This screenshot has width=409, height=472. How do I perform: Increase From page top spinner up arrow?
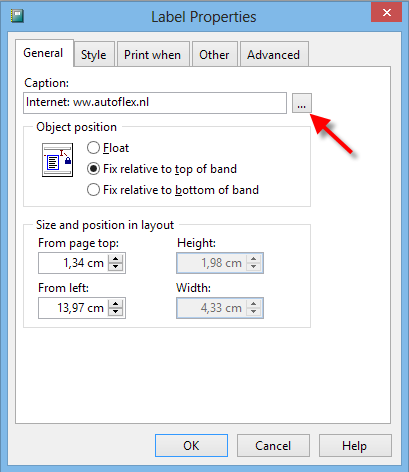116,259
